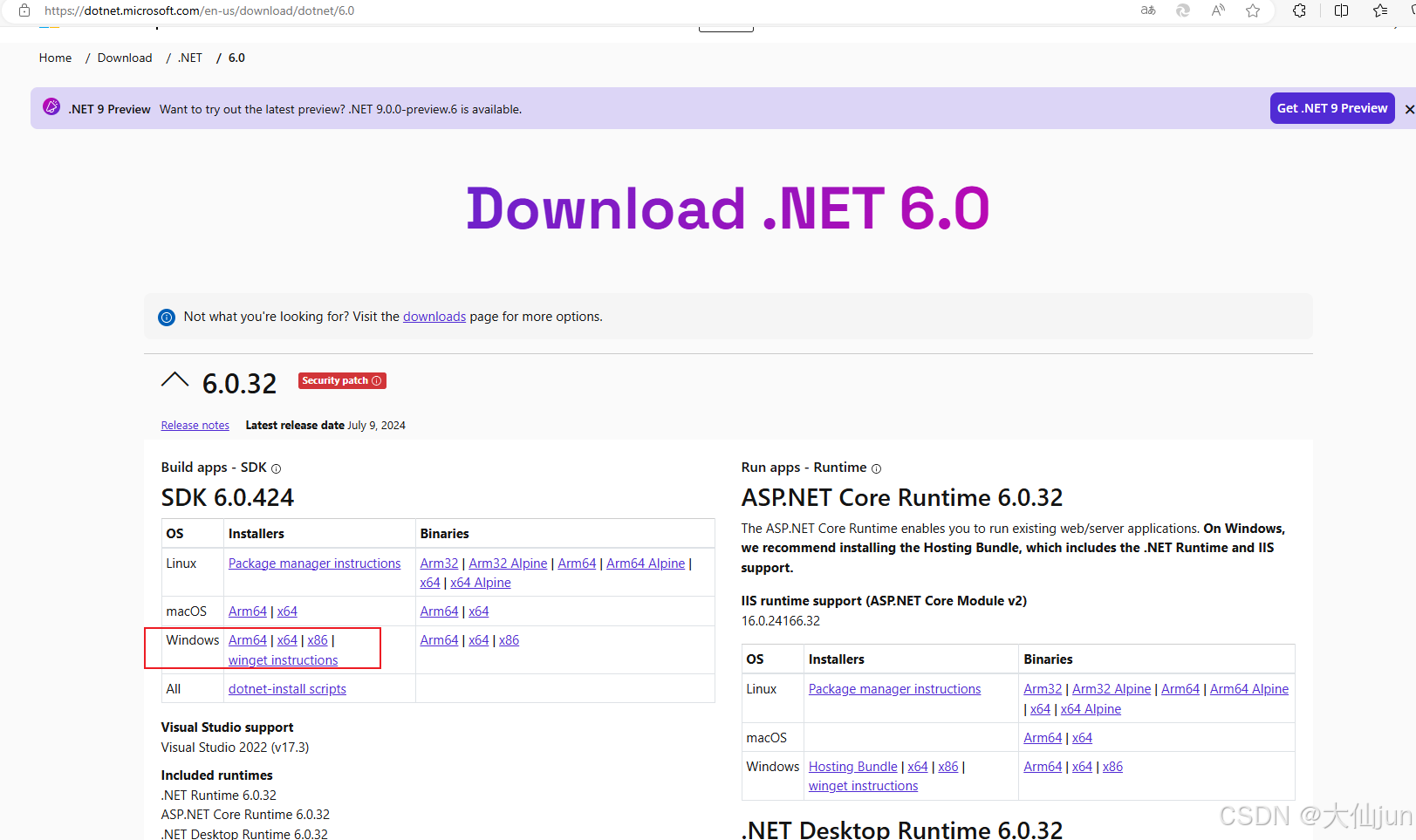
Task: Start Read aloud from the address bar
Action: [x=1217, y=10]
